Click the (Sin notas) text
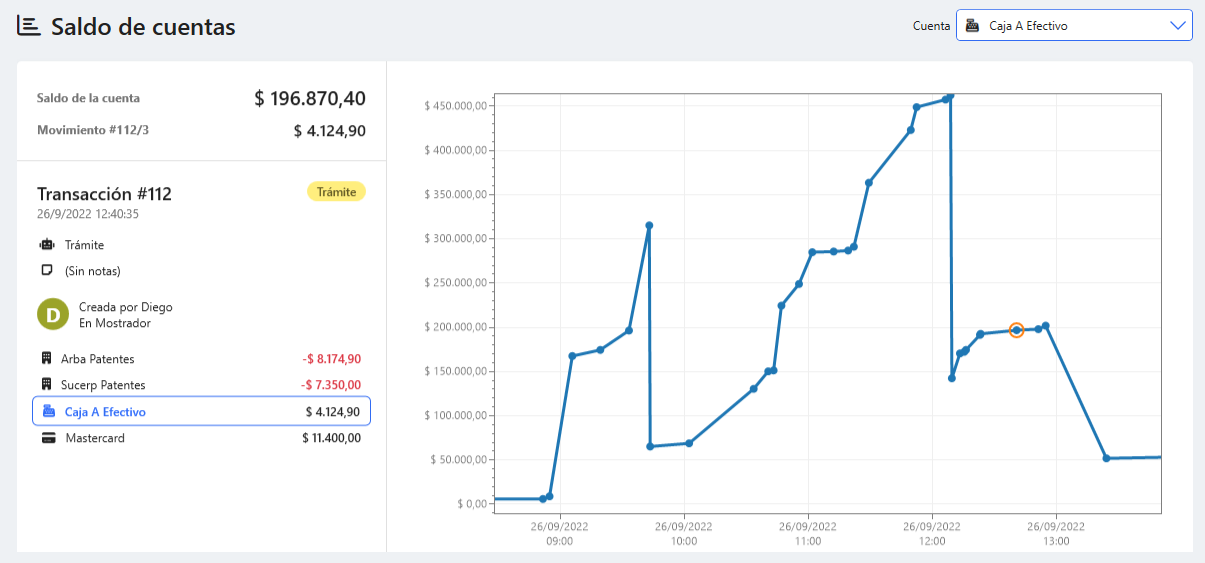The width and height of the screenshot is (1205, 563). [x=92, y=271]
